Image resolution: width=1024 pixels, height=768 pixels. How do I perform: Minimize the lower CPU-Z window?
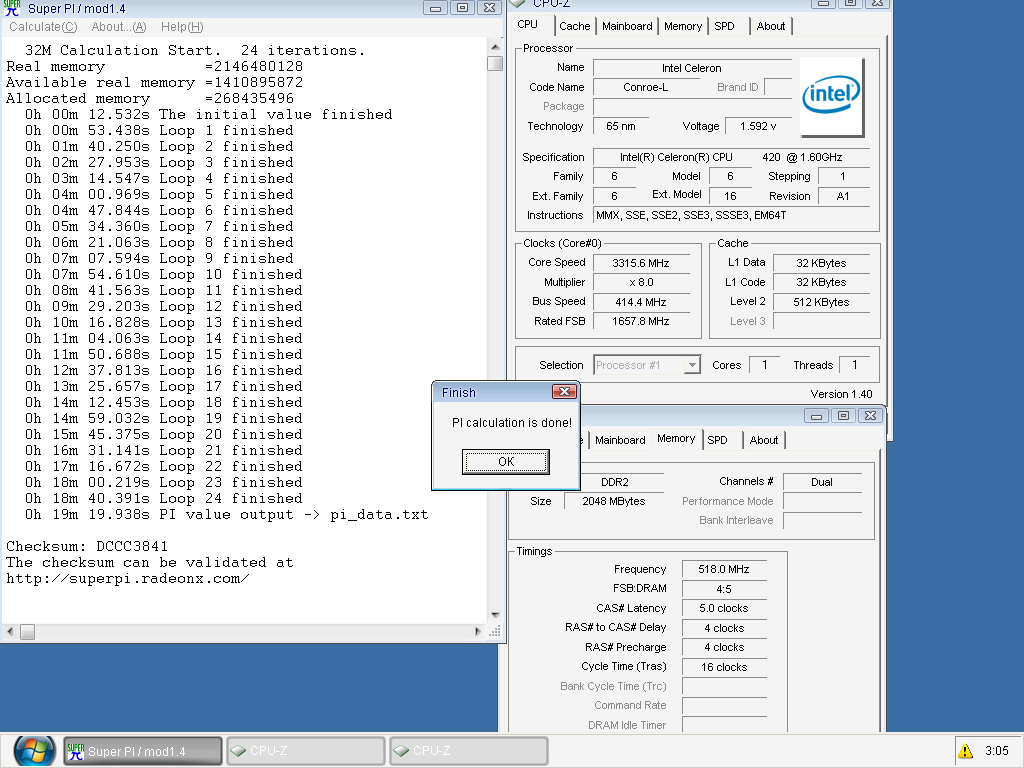[816, 415]
